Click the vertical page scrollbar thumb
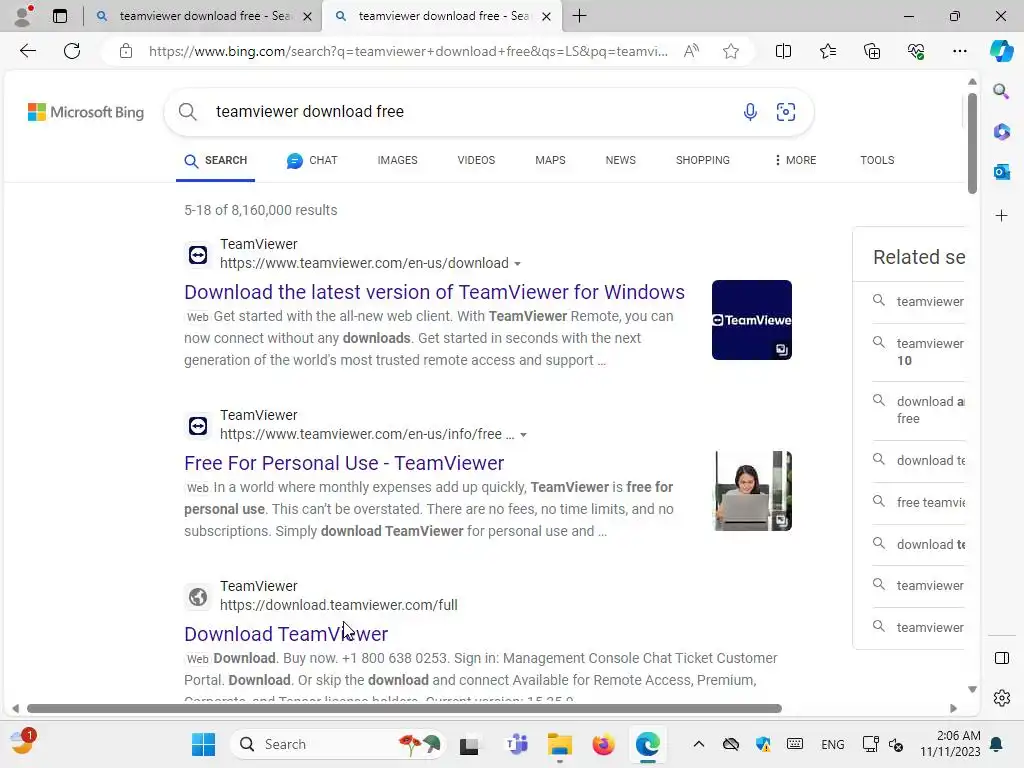Image resolution: width=1024 pixels, height=768 pixels. click(x=972, y=143)
